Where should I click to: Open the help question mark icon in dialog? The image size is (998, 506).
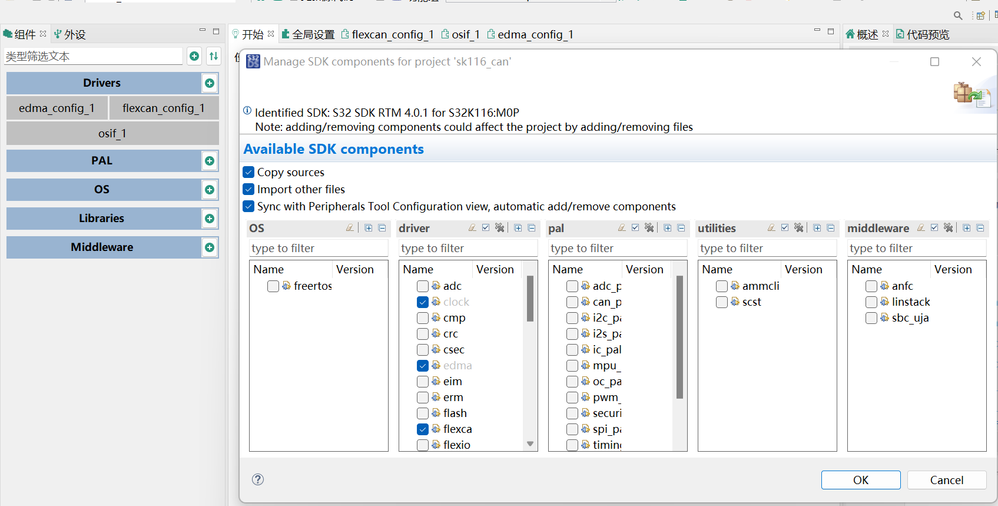pyautogui.click(x=258, y=479)
